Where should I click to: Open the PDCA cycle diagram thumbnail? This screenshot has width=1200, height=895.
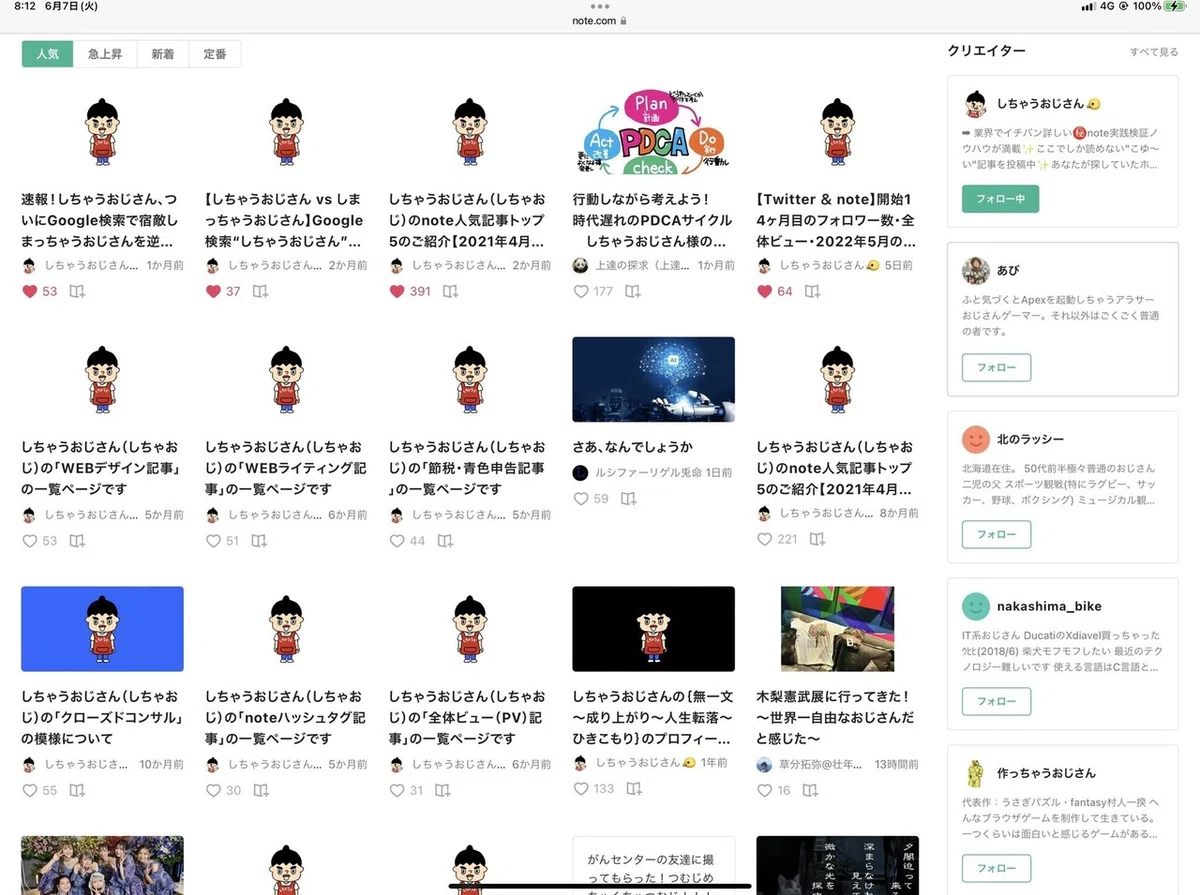(653, 130)
